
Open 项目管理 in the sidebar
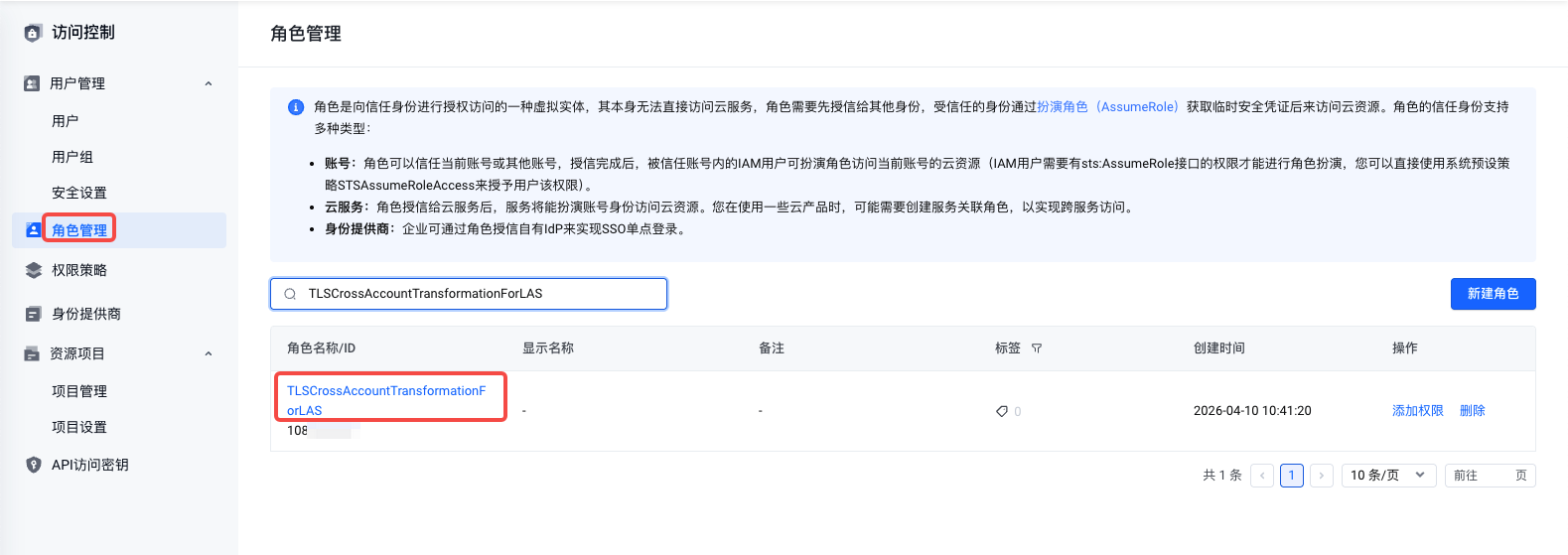point(79,391)
